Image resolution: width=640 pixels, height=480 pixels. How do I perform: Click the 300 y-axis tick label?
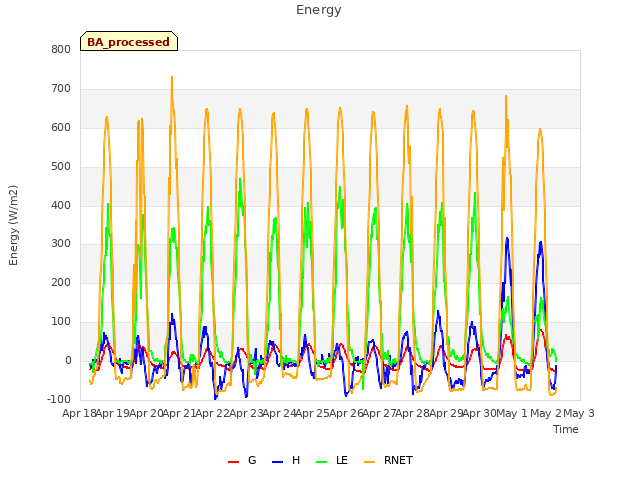[61, 244]
